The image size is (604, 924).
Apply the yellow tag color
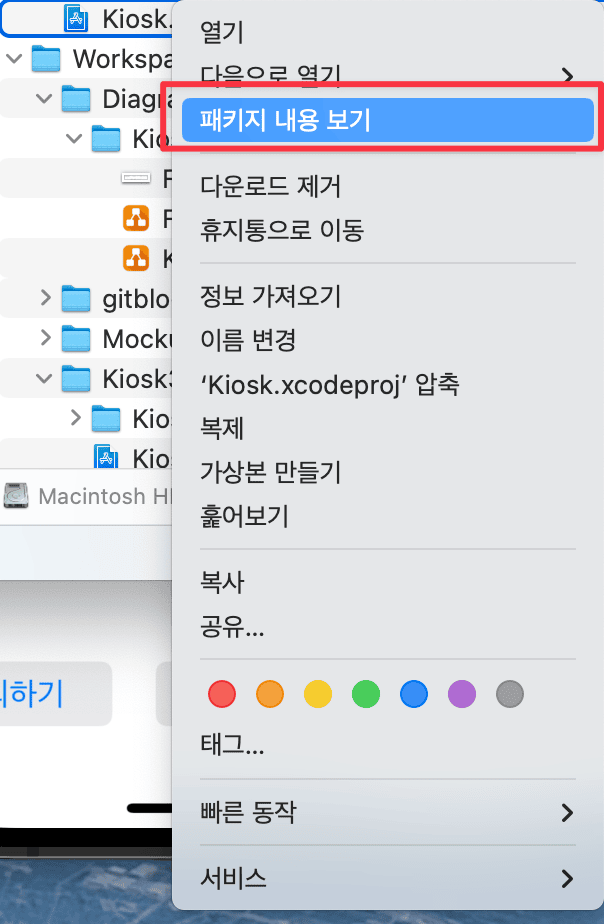click(x=318, y=694)
